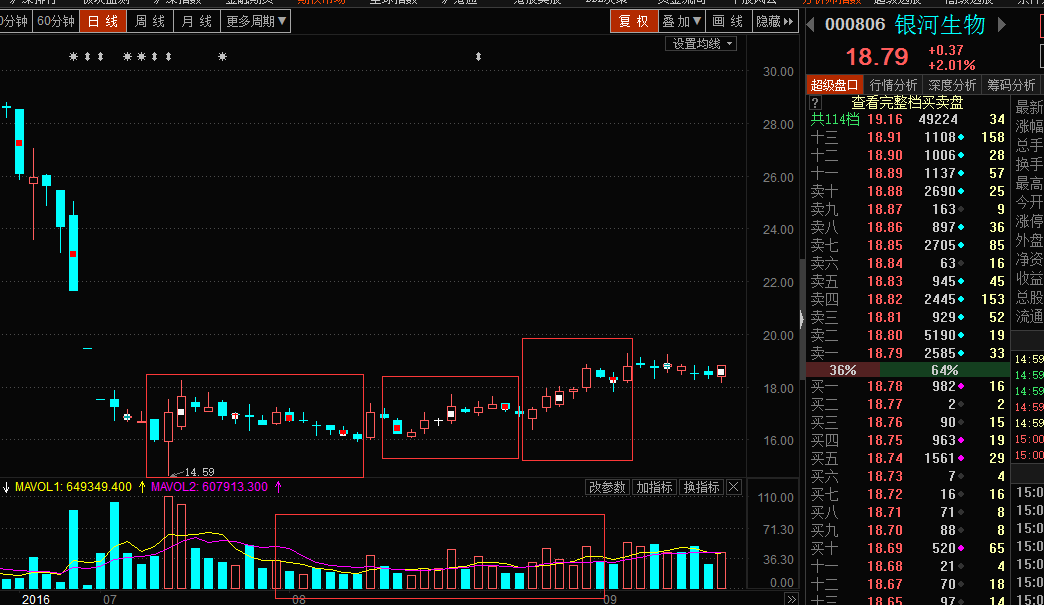The image size is (1044, 605).
Task: Click the MAVOL1: 649349.400 indicator label
Action: click(73, 487)
